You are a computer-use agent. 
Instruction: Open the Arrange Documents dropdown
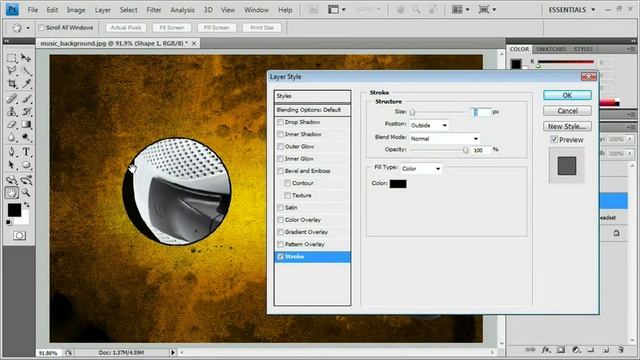pyautogui.click(x=461, y=9)
